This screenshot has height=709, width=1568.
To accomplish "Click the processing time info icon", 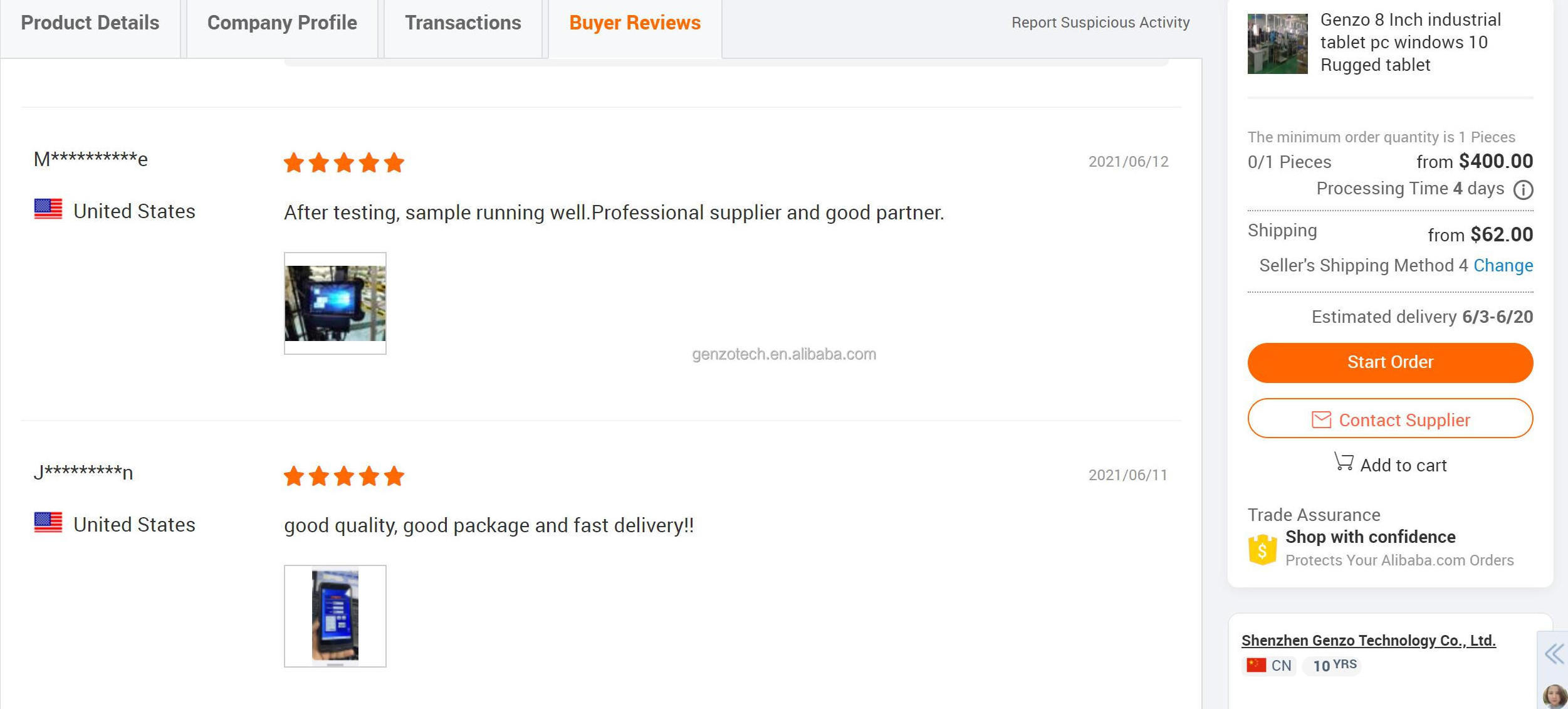I will (x=1523, y=189).
